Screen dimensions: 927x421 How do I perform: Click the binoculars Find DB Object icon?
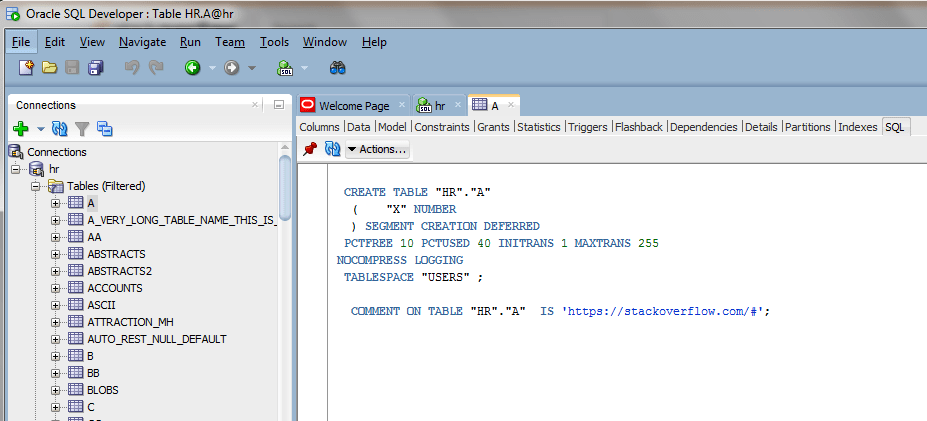tap(338, 68)
